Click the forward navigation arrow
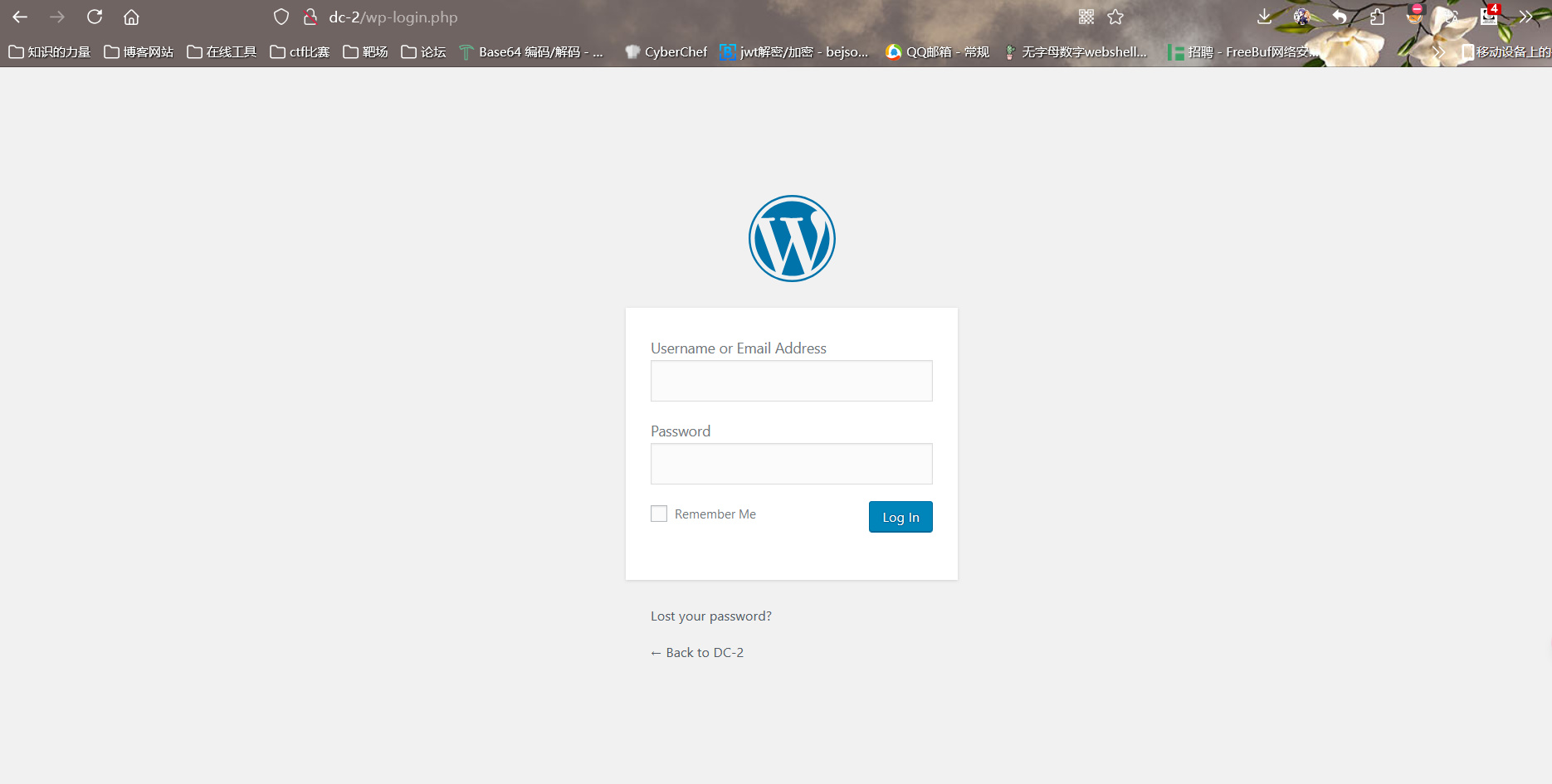Image resolution: width=1552 pixels, height=784 pixels. point(57,17)
